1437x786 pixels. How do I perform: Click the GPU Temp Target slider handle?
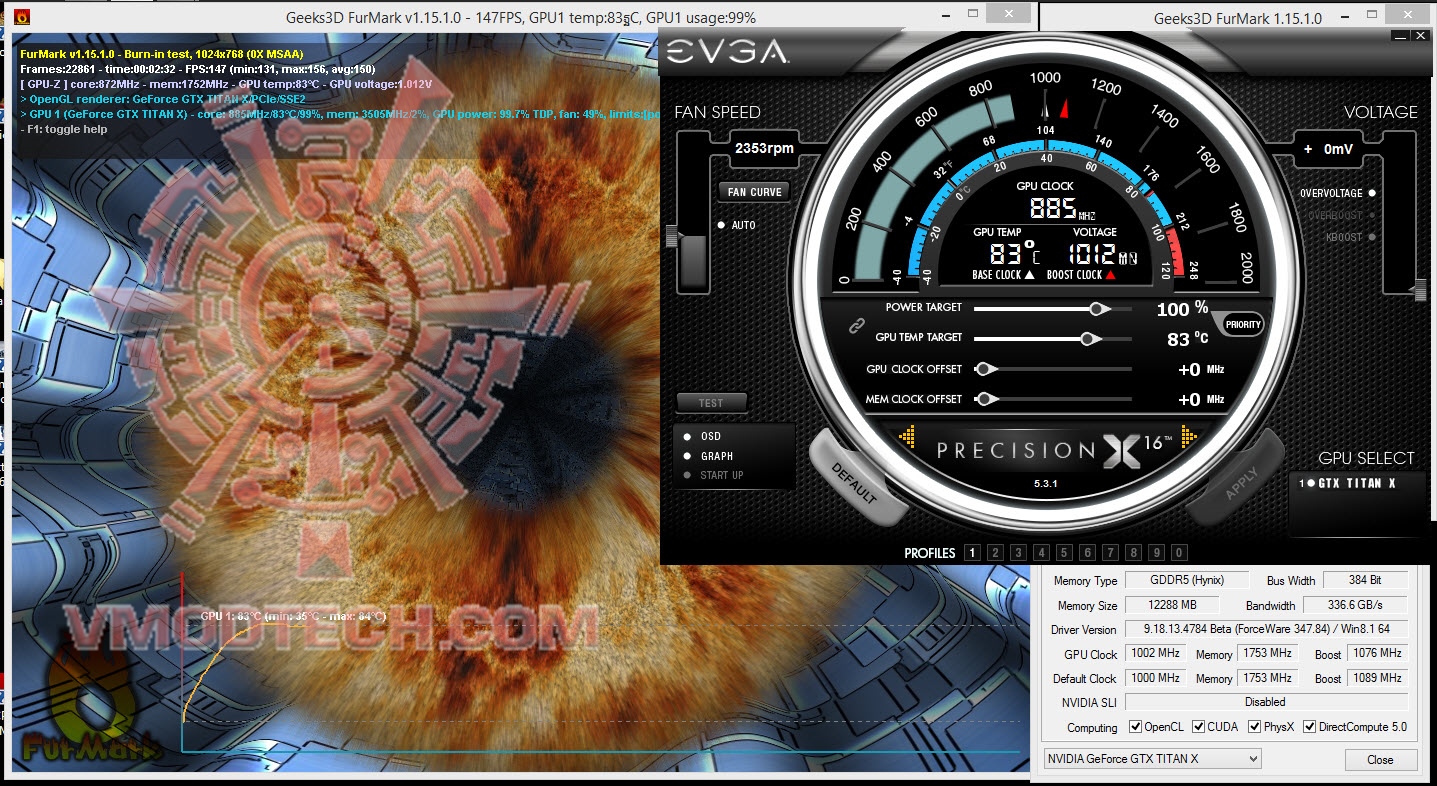(1089, 339)
